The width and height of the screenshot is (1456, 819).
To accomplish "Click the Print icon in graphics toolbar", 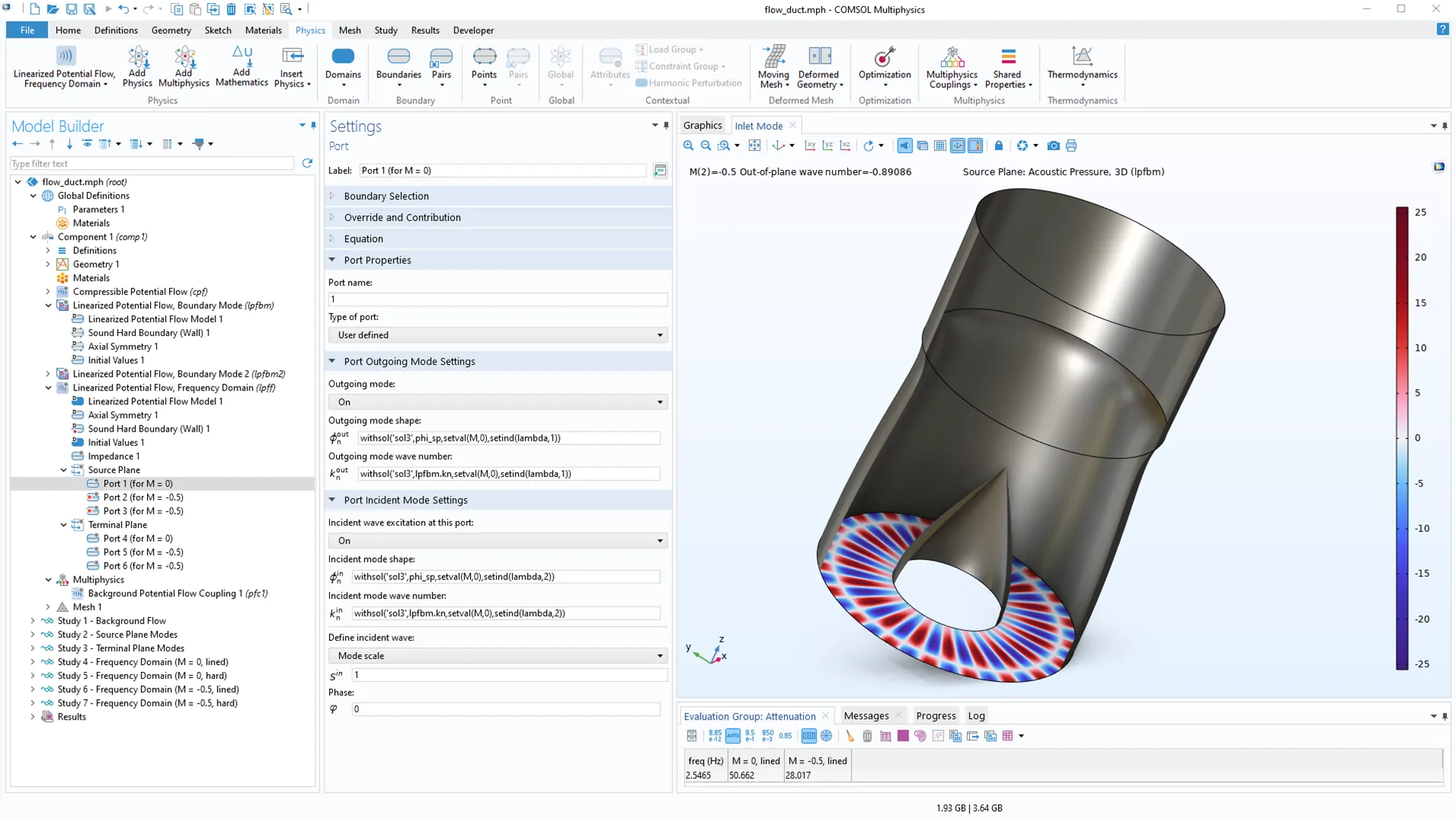I will point(1071,146).
